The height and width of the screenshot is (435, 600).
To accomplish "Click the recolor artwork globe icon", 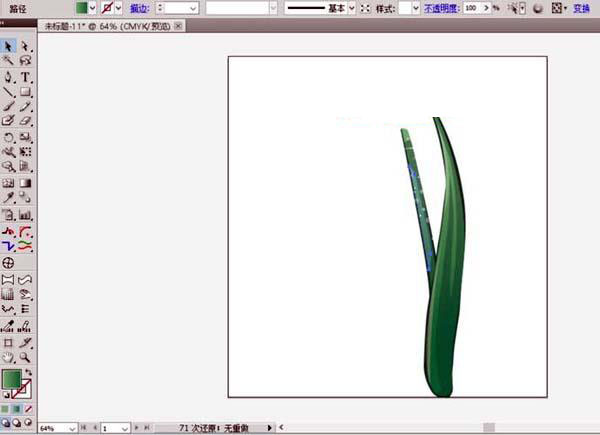I will (x=538, y=8).
